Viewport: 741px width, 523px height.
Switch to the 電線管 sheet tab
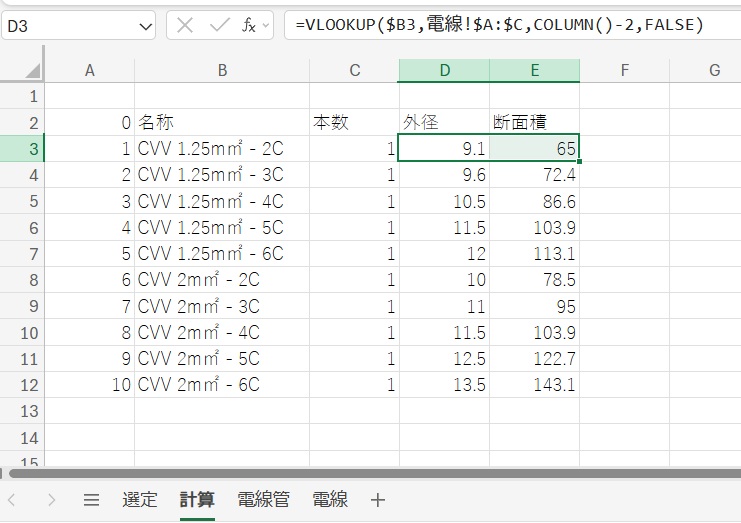263,500
